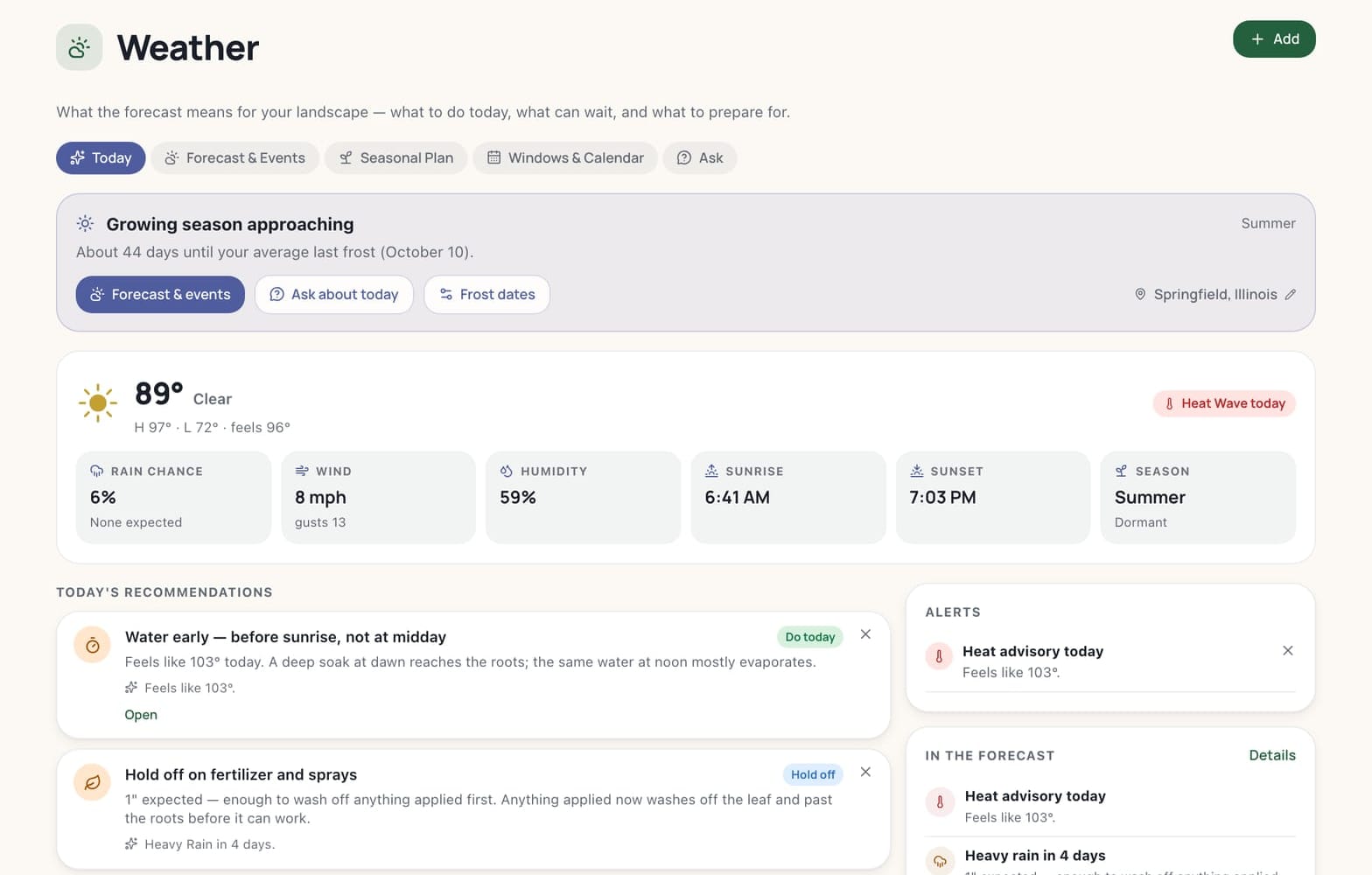
Task: Dismiss the Water early recommendation
Action: [865, 634]
